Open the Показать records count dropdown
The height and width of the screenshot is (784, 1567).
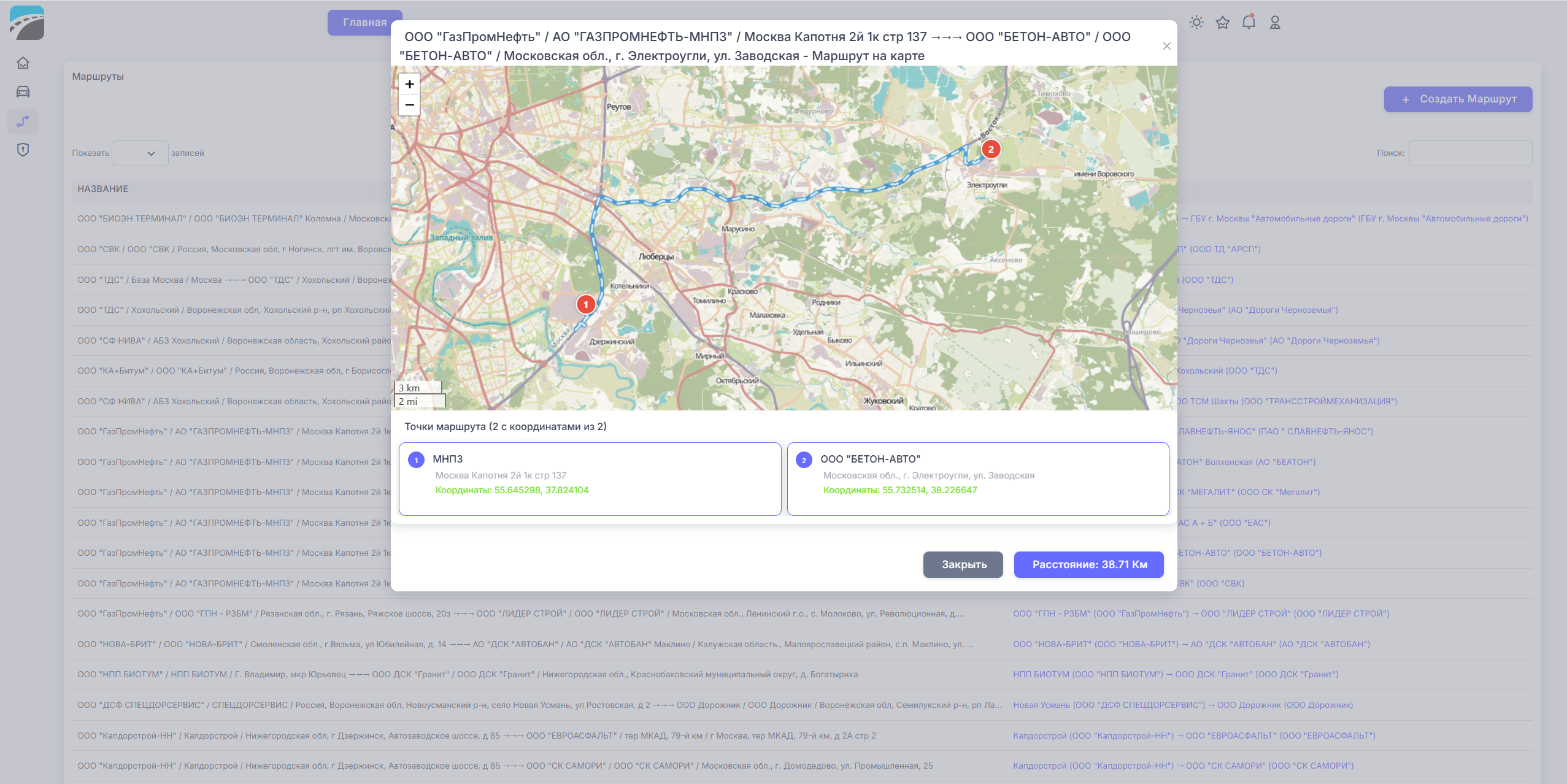(140, 153)
